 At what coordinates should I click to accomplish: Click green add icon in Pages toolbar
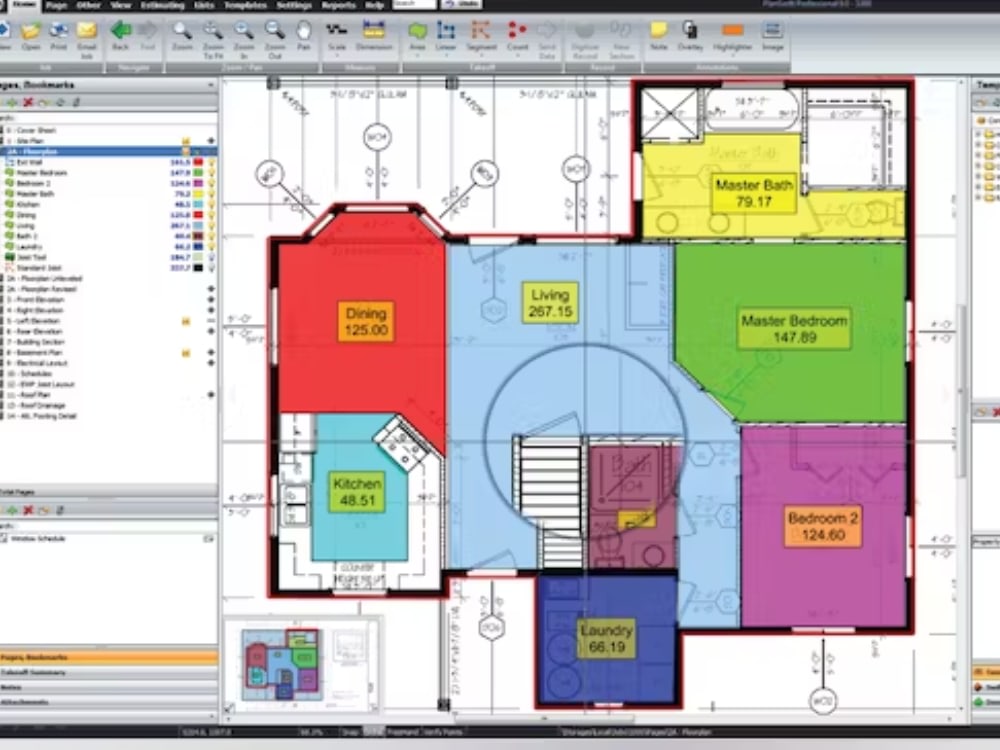[13, 102]
